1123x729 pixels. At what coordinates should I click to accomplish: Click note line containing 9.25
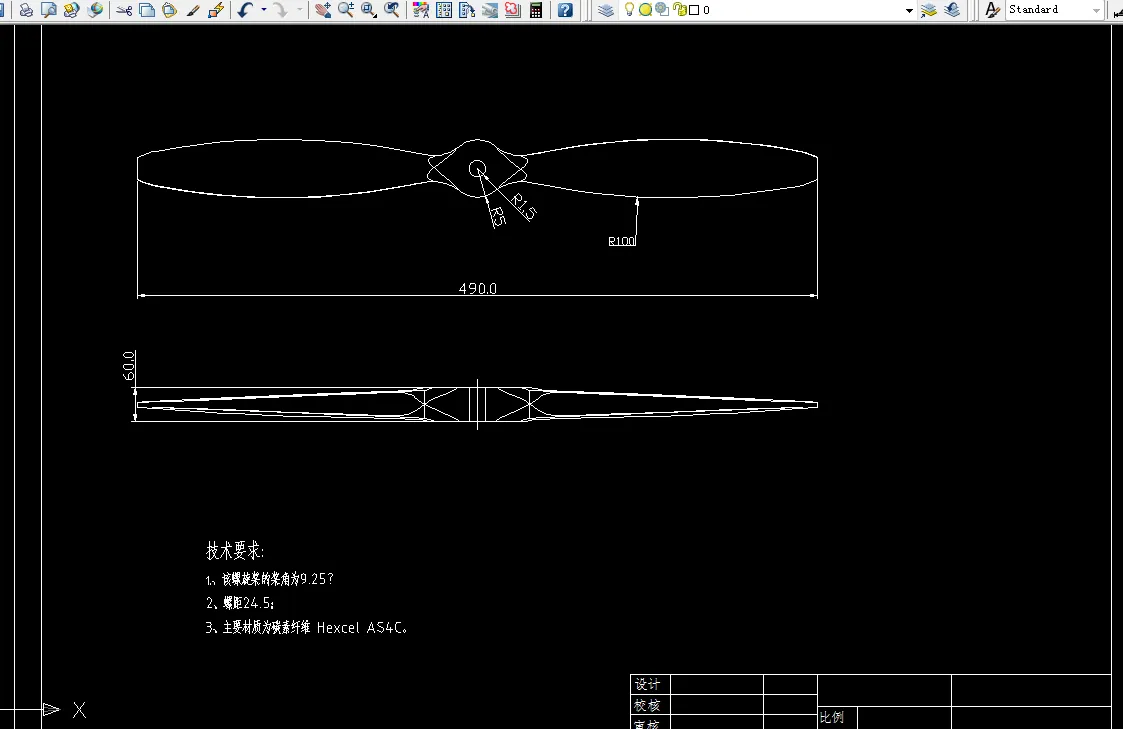[x=269, y=579]
